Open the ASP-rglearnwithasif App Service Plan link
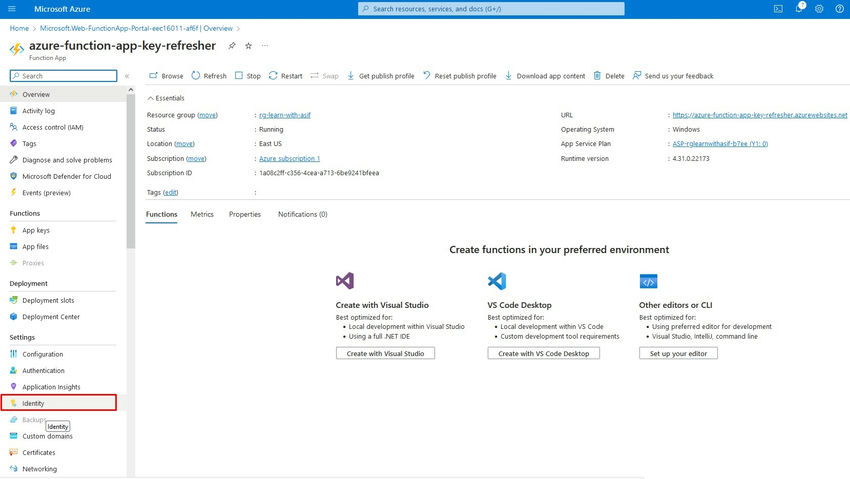The image size is (850, 479). 720,144
